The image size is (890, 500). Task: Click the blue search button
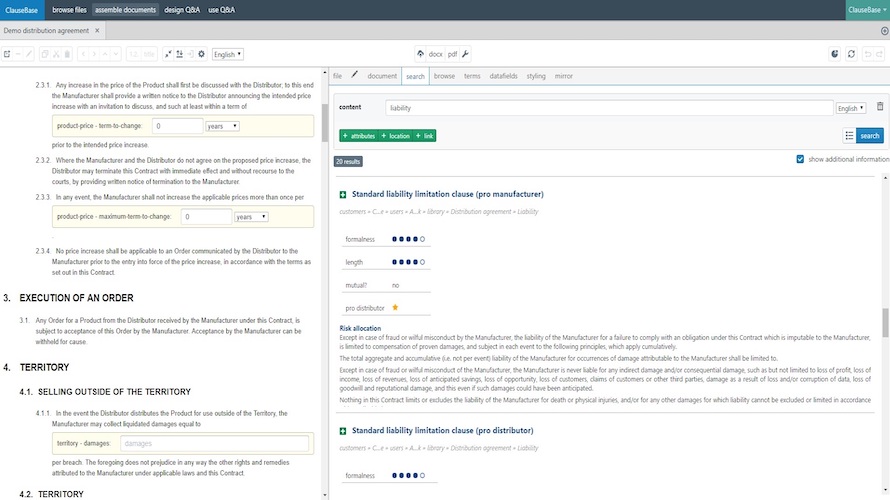click(870, 136)
